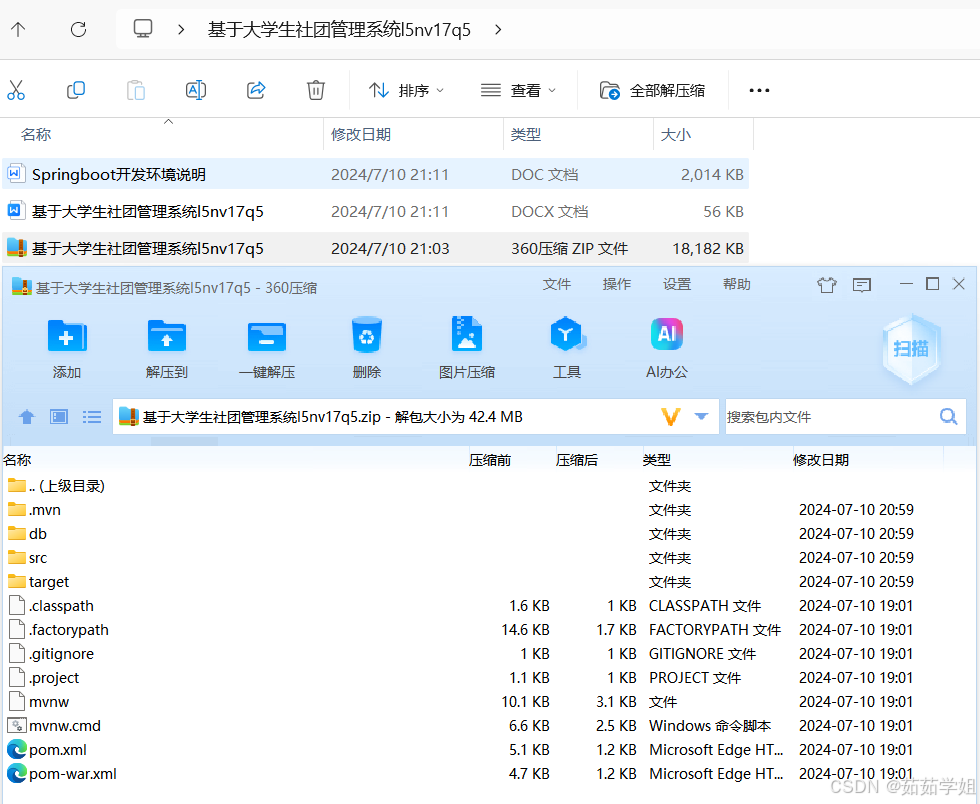Click the skin shirt icon in 360压缩 title bar
980x804 pixels.
[x=826, y=285]
